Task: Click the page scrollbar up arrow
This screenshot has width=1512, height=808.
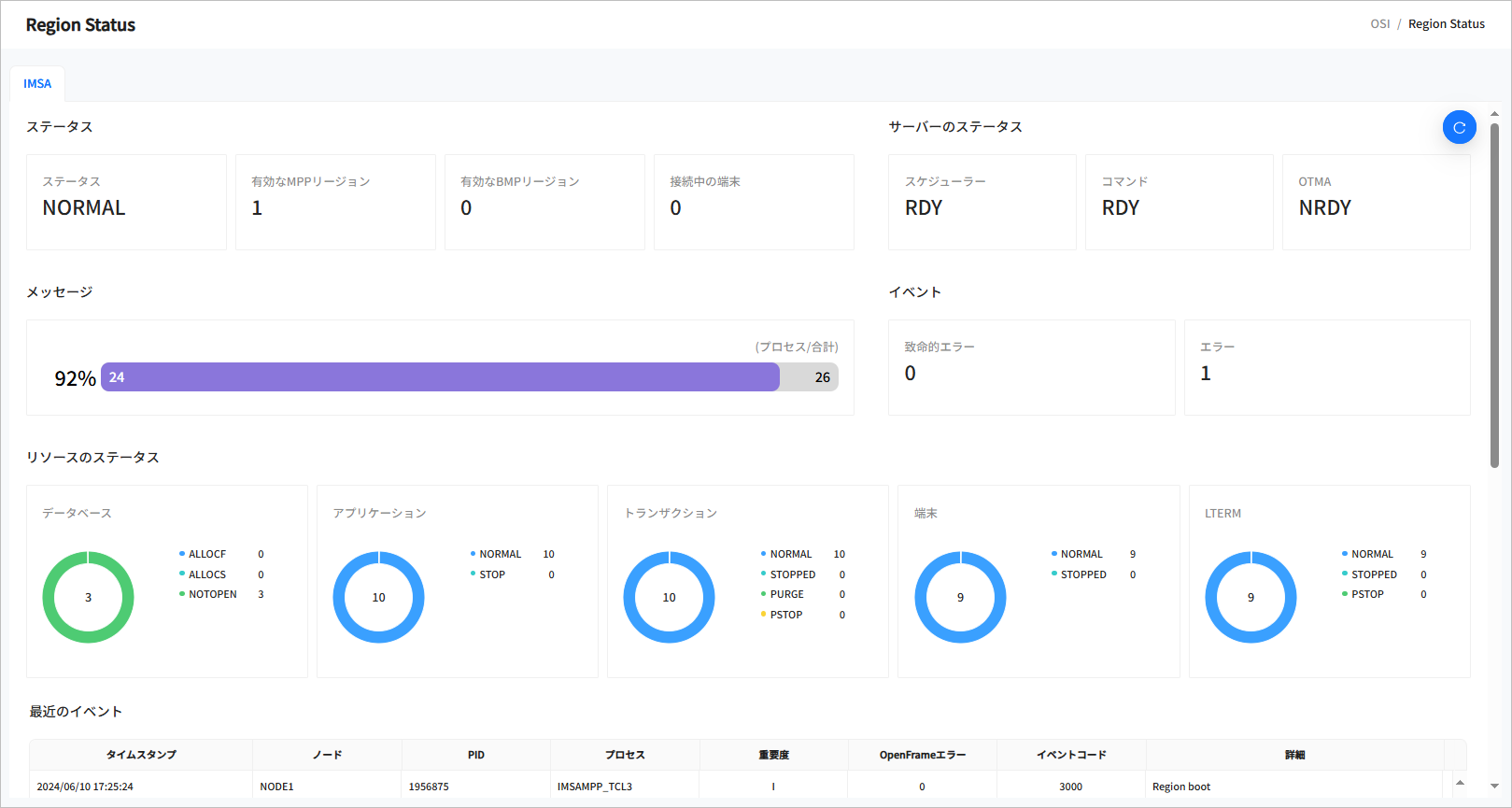Action: (x=1494, y=114)
